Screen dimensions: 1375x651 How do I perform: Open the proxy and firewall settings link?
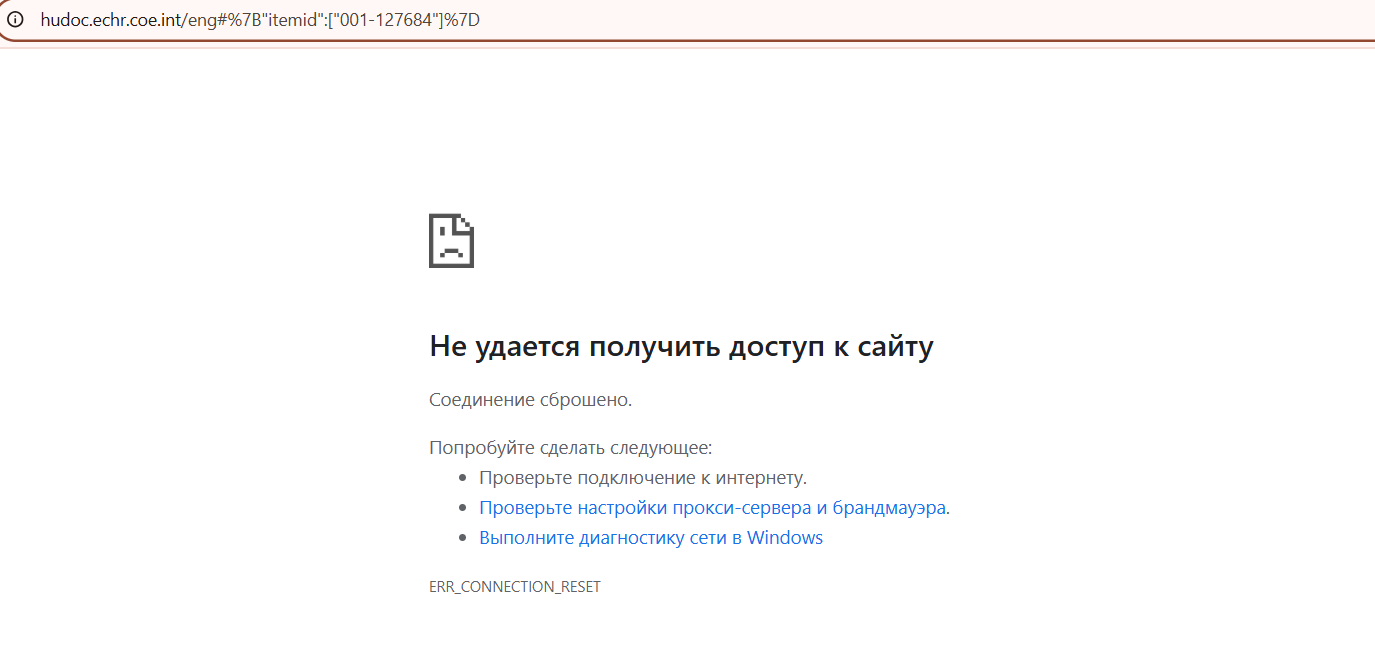(x=714, y=508)
